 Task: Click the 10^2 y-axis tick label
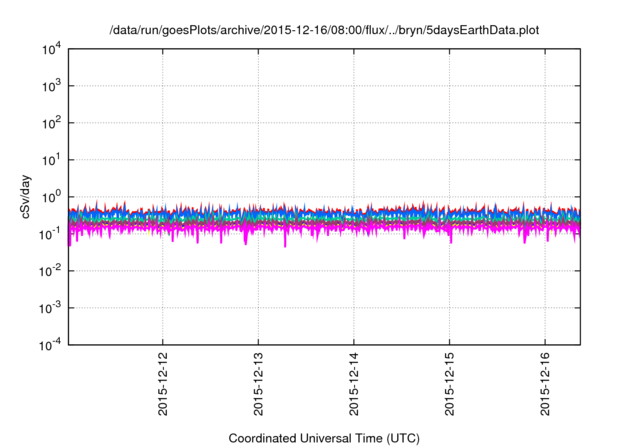[x=51, y=123]
